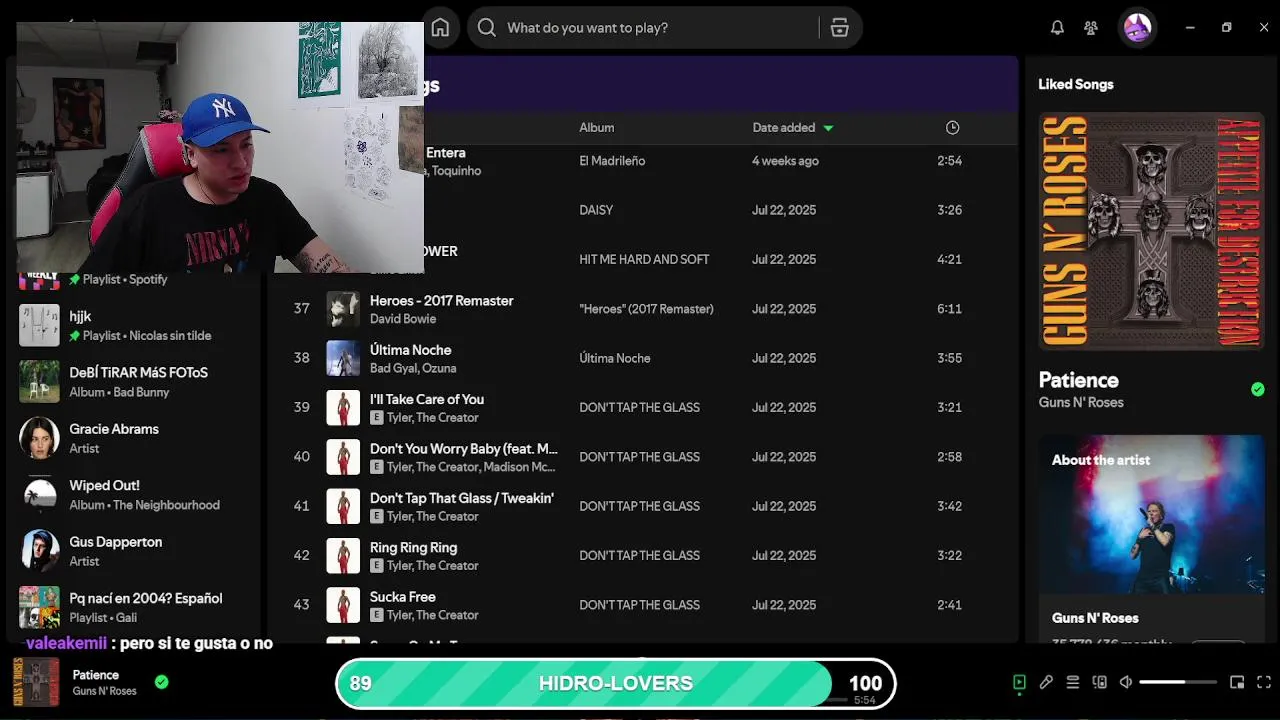Open the What's New bell notifications

(x=1057, y=28)
